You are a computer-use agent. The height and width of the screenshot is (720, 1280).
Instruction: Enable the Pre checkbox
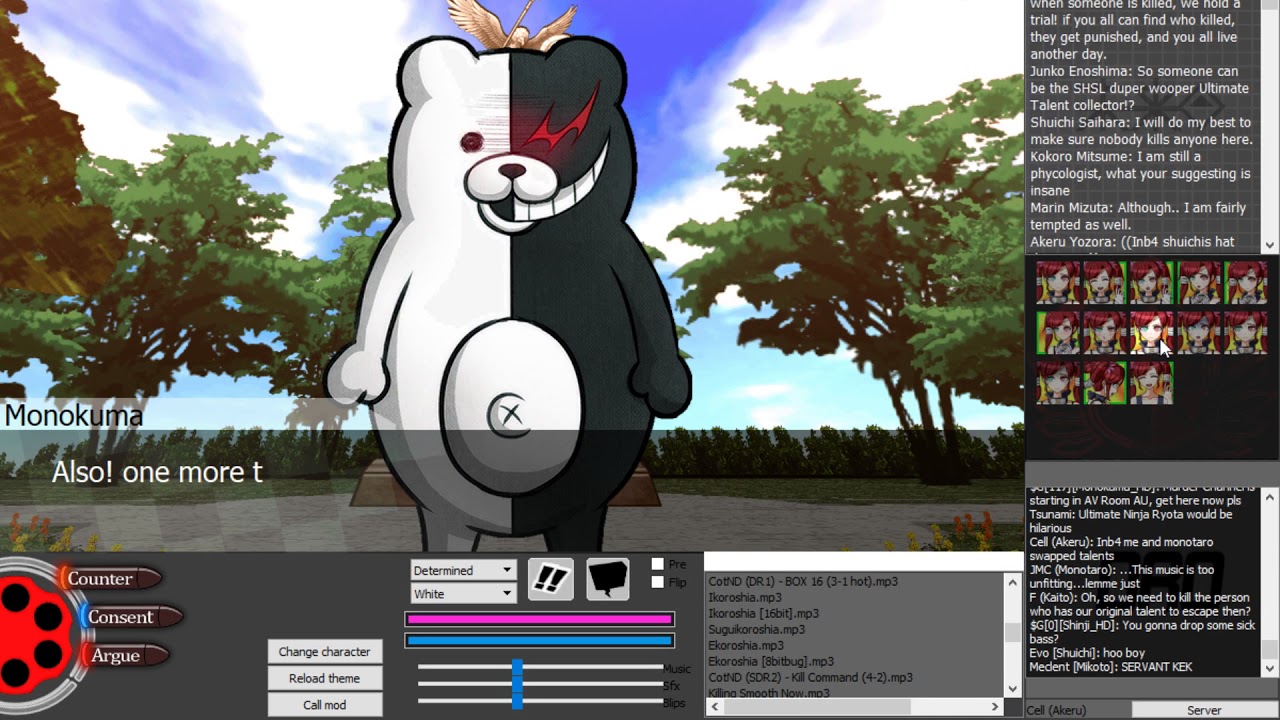pos(658,564)
